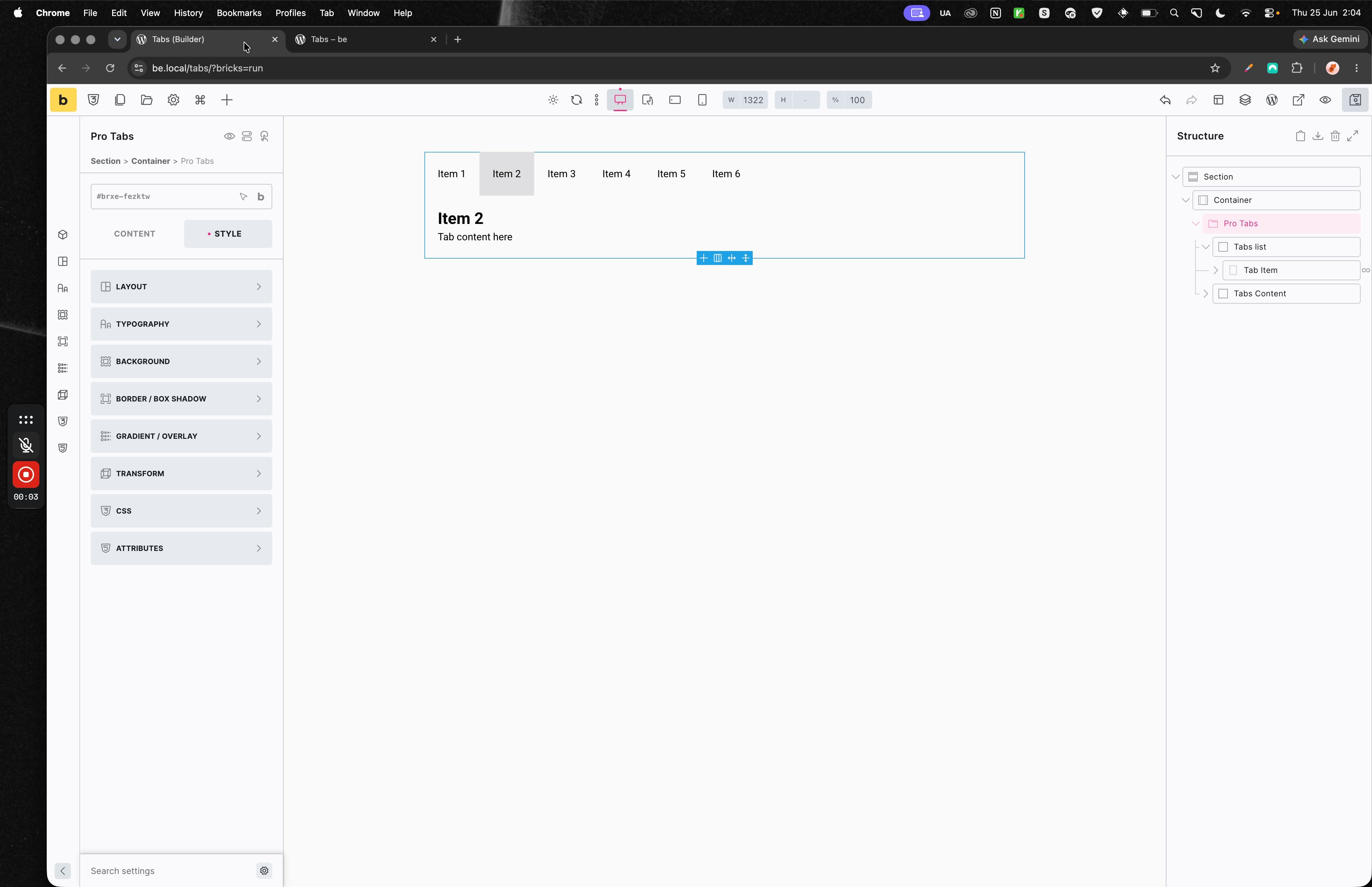Click the Aa typography icon in left sidebar

pyautogui.click(x=63, y=289)
